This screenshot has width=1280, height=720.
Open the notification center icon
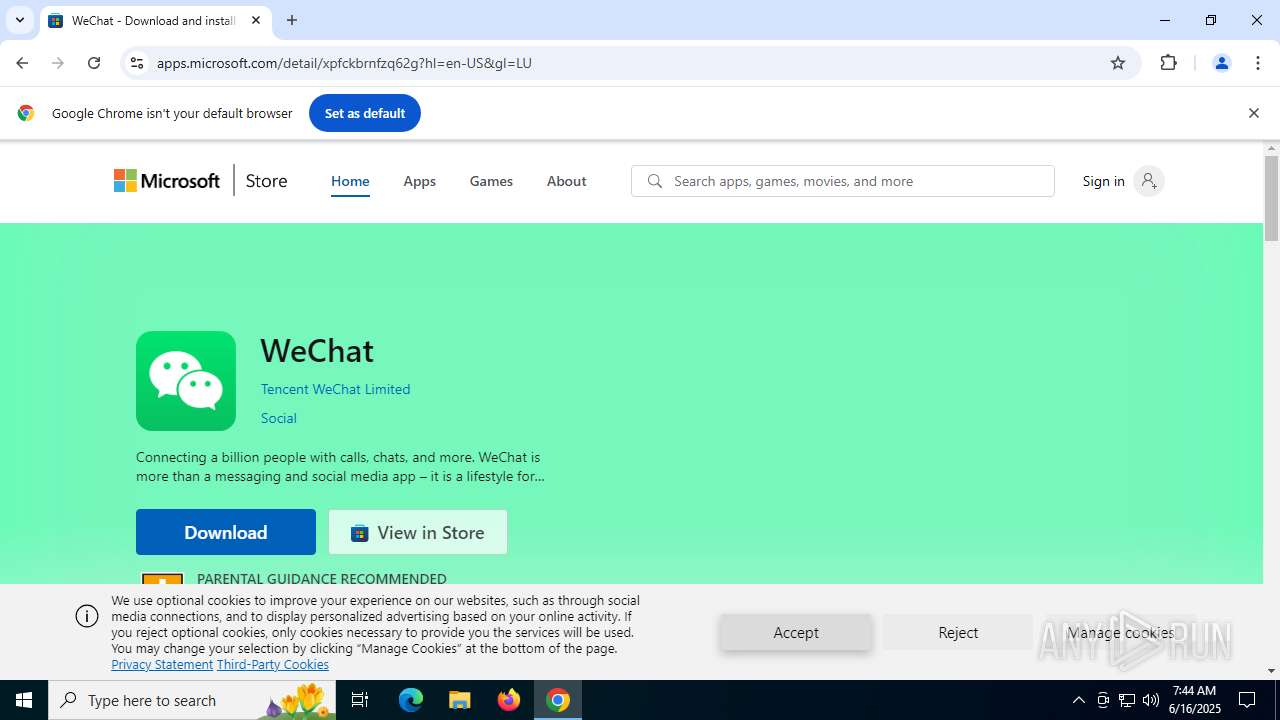coord(1247,700)
